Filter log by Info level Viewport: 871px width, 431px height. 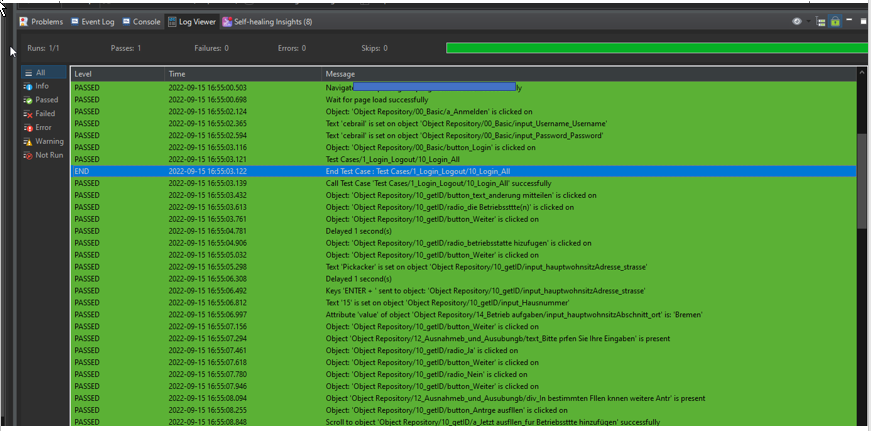pyautogui.click(x=37, y=86)
